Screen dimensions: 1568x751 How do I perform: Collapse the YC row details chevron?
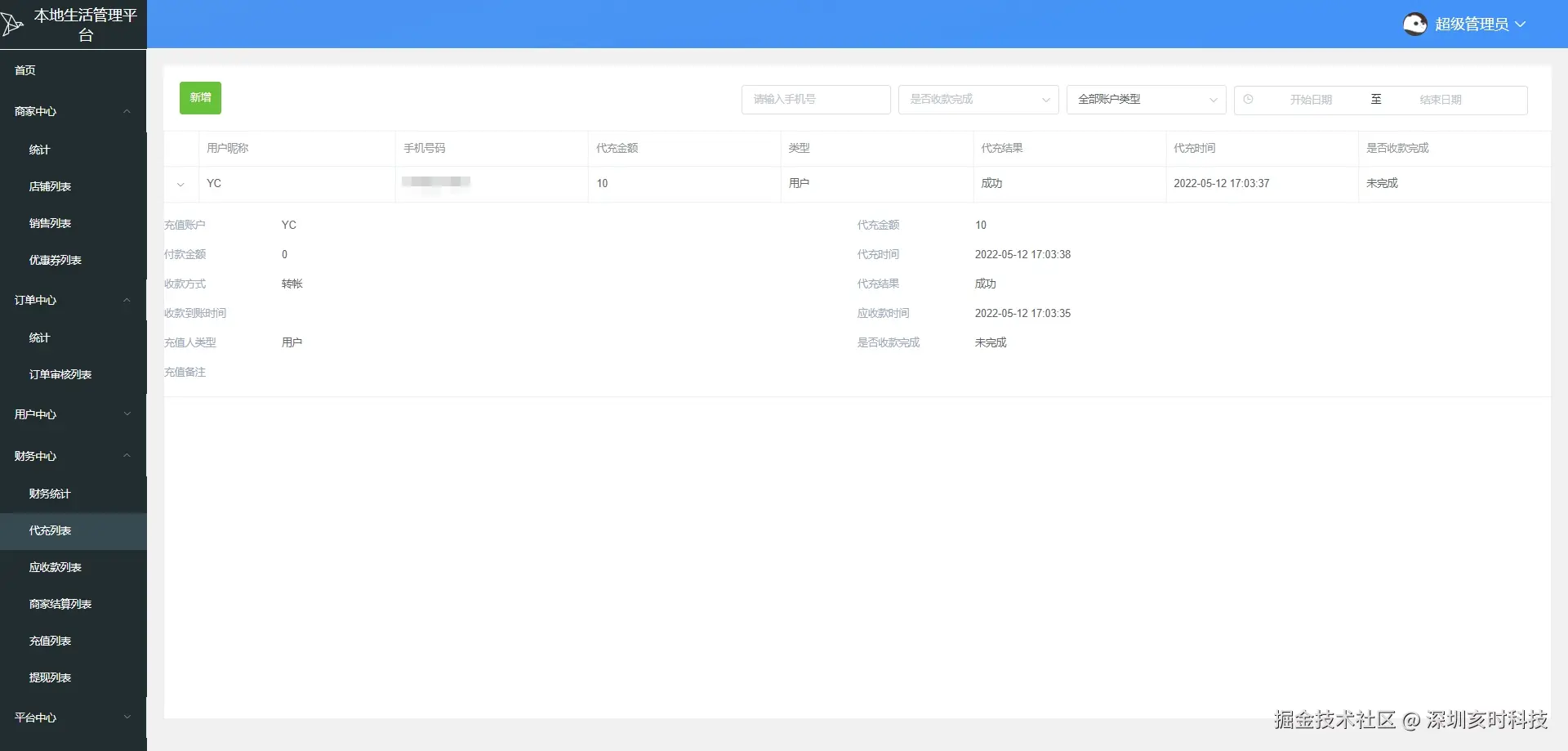tap(180, 185)
